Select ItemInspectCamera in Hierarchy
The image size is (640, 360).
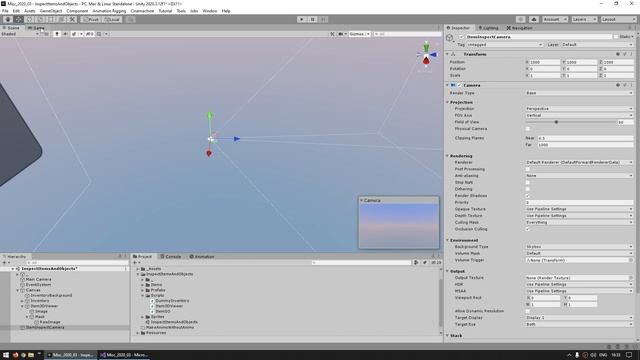45,327
